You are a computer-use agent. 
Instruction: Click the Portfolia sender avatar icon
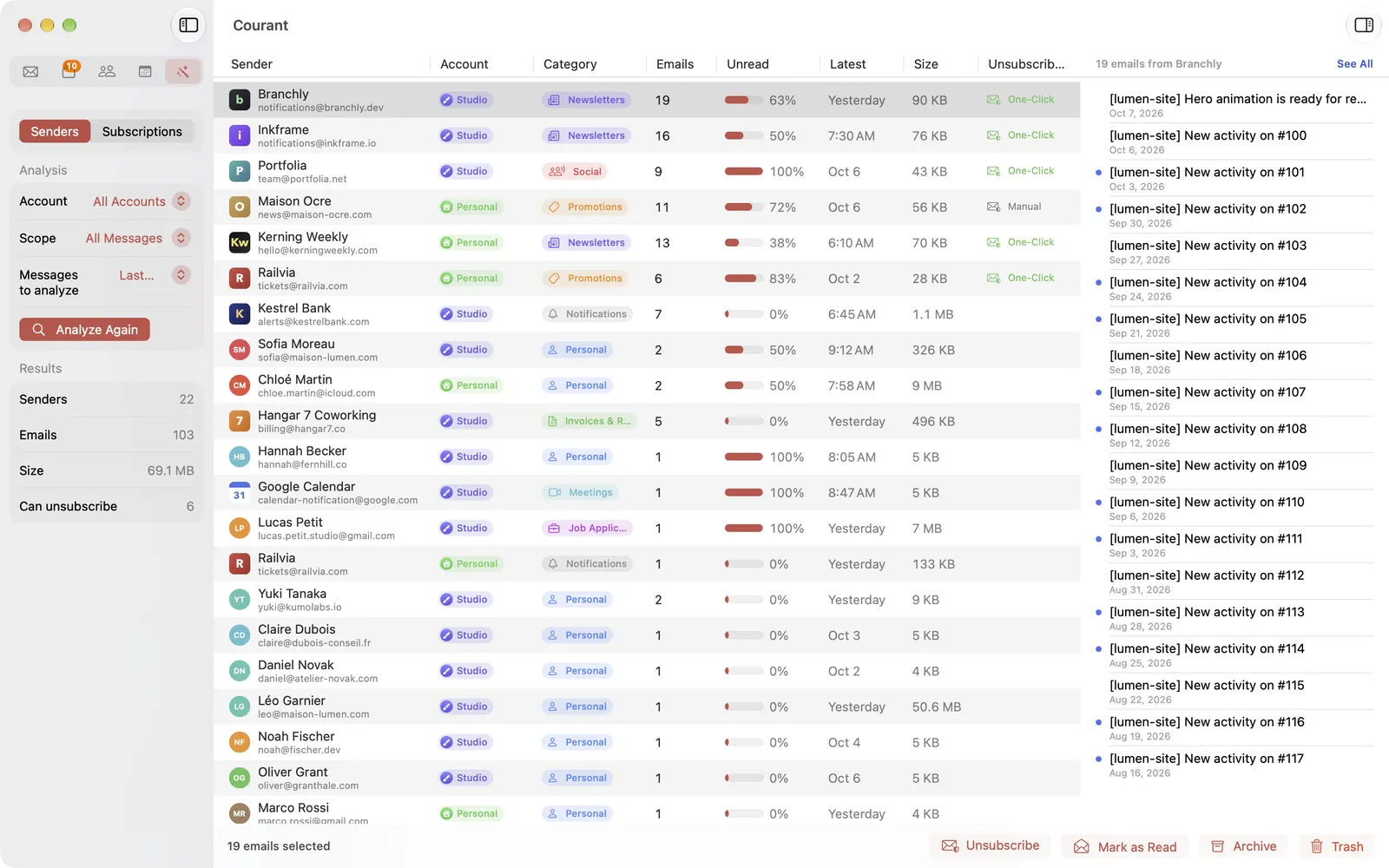[x=240, y=171]
